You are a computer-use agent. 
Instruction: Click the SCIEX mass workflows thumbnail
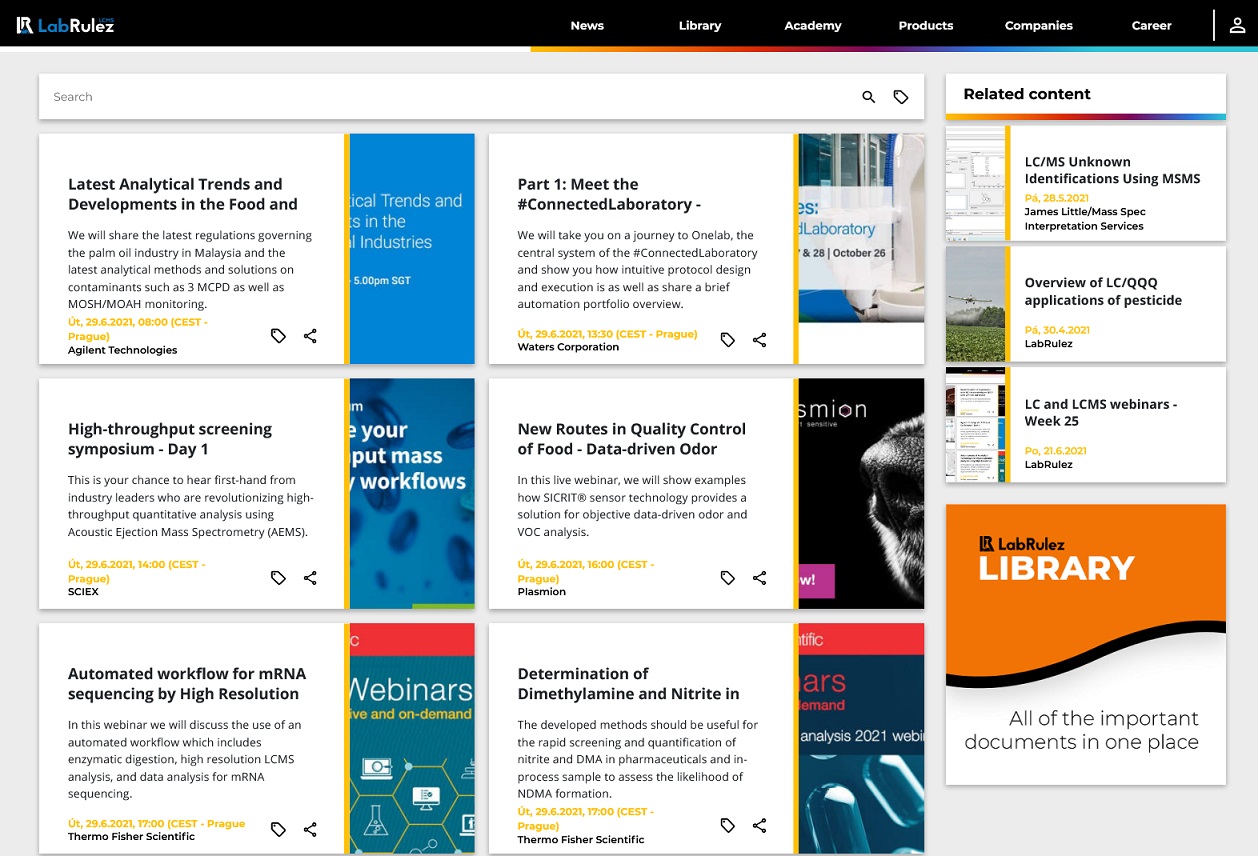[x=412, y=493]
